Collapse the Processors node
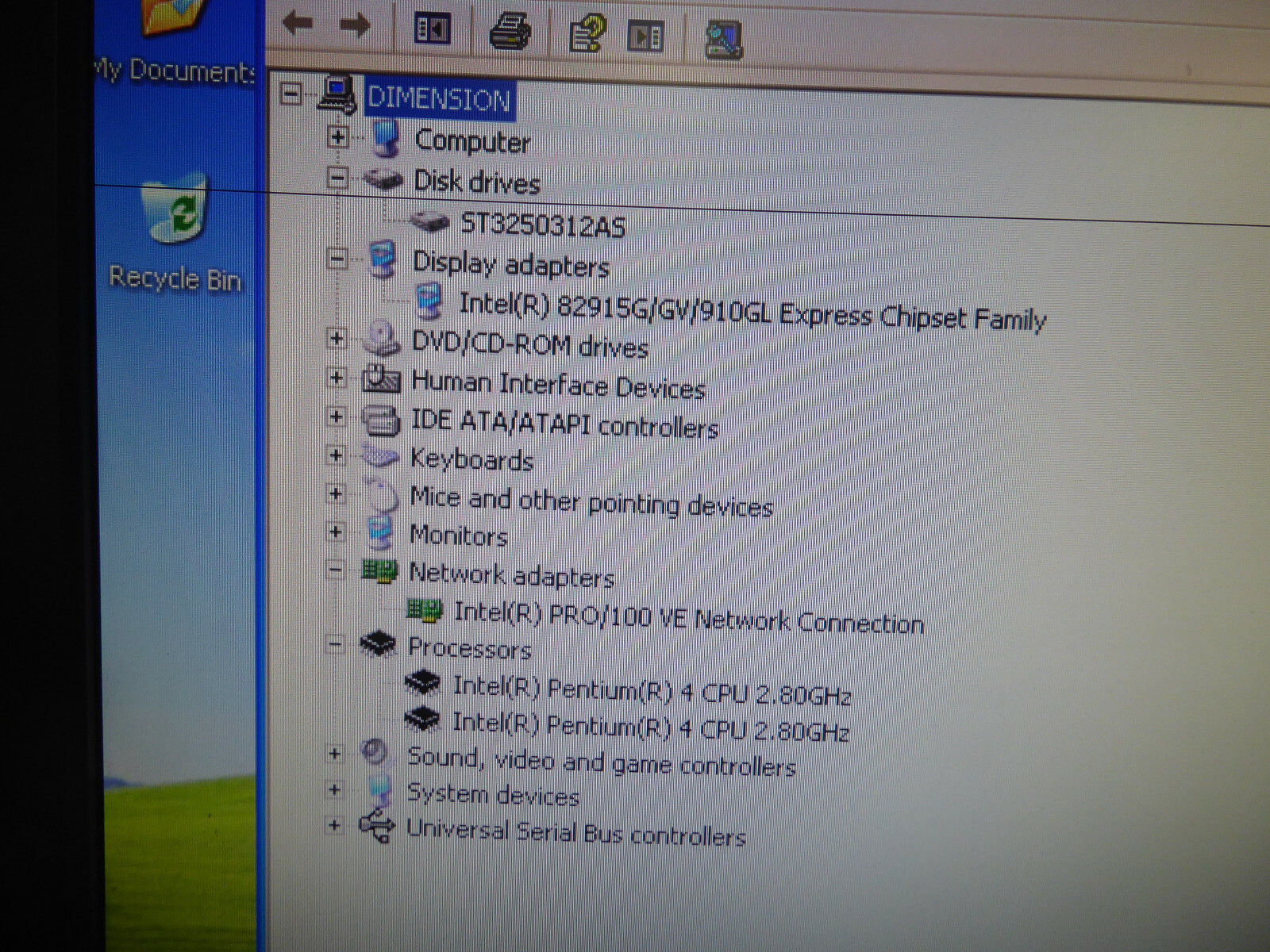This screenshot has height=952, width=1270. click(x=335, y=644)
